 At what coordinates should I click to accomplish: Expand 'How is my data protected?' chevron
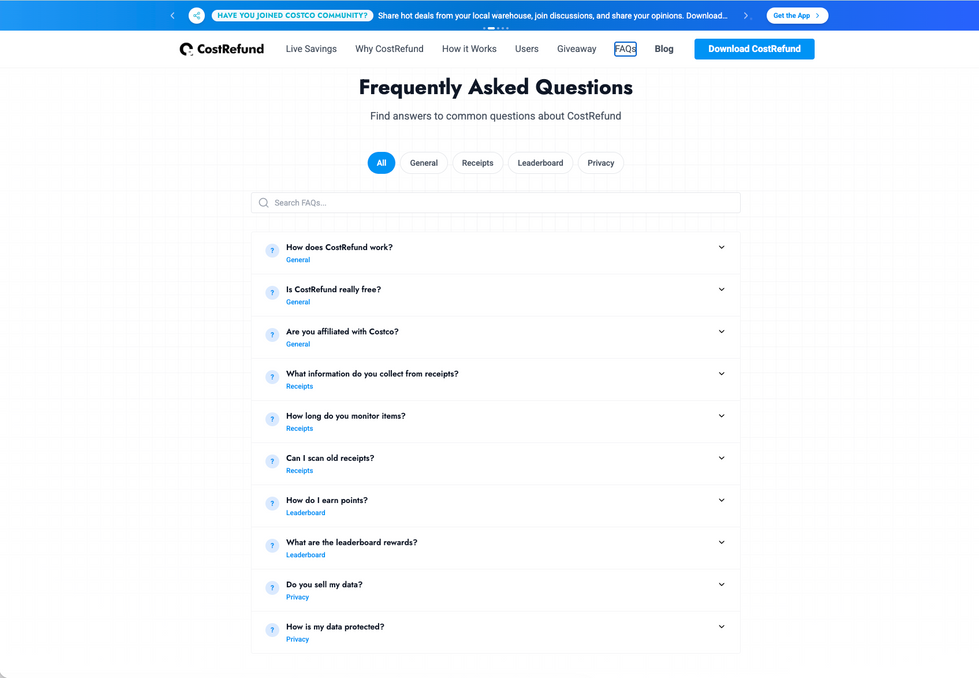pos(721,627)
